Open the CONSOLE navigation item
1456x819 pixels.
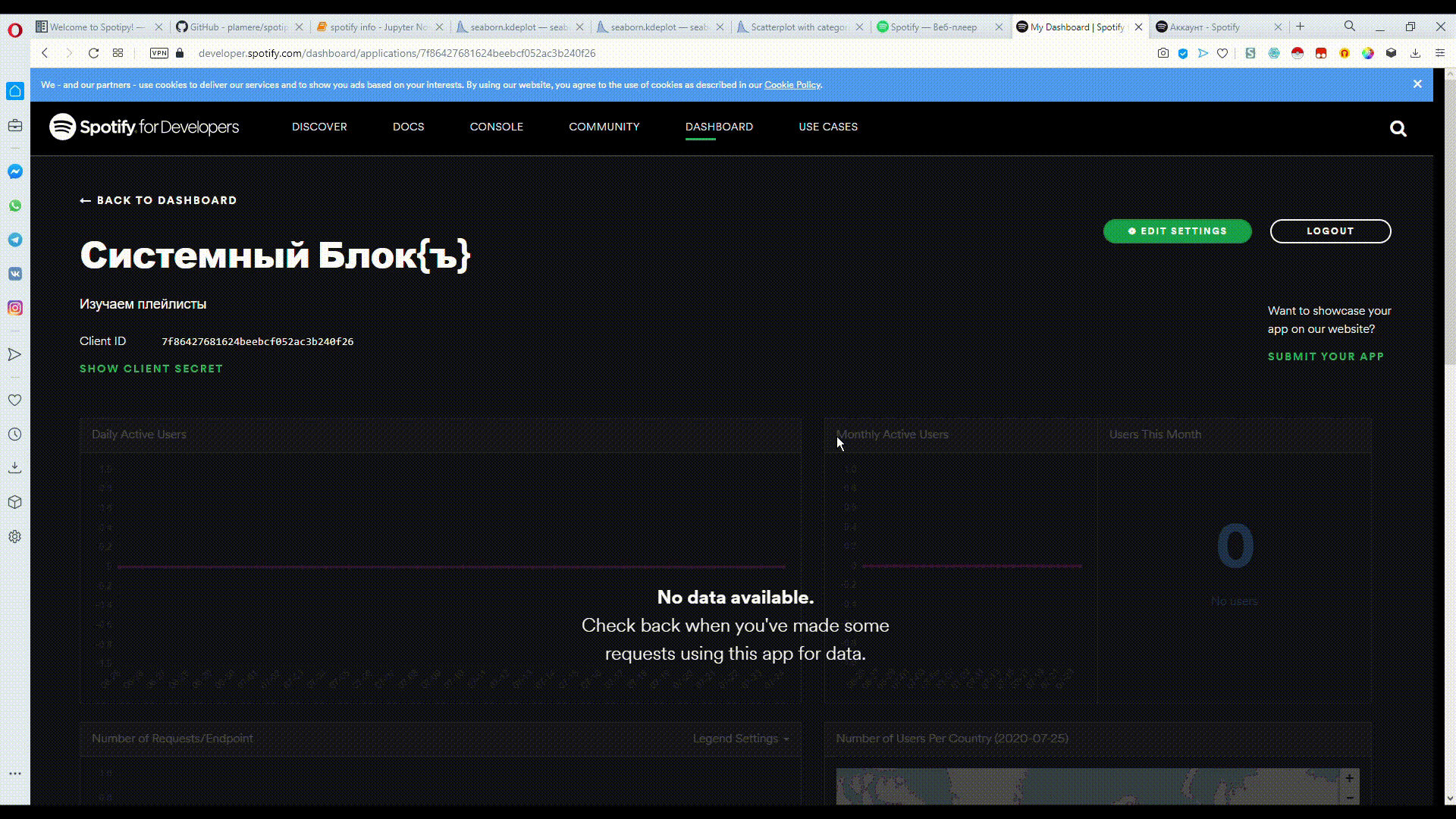click(496, 127)
